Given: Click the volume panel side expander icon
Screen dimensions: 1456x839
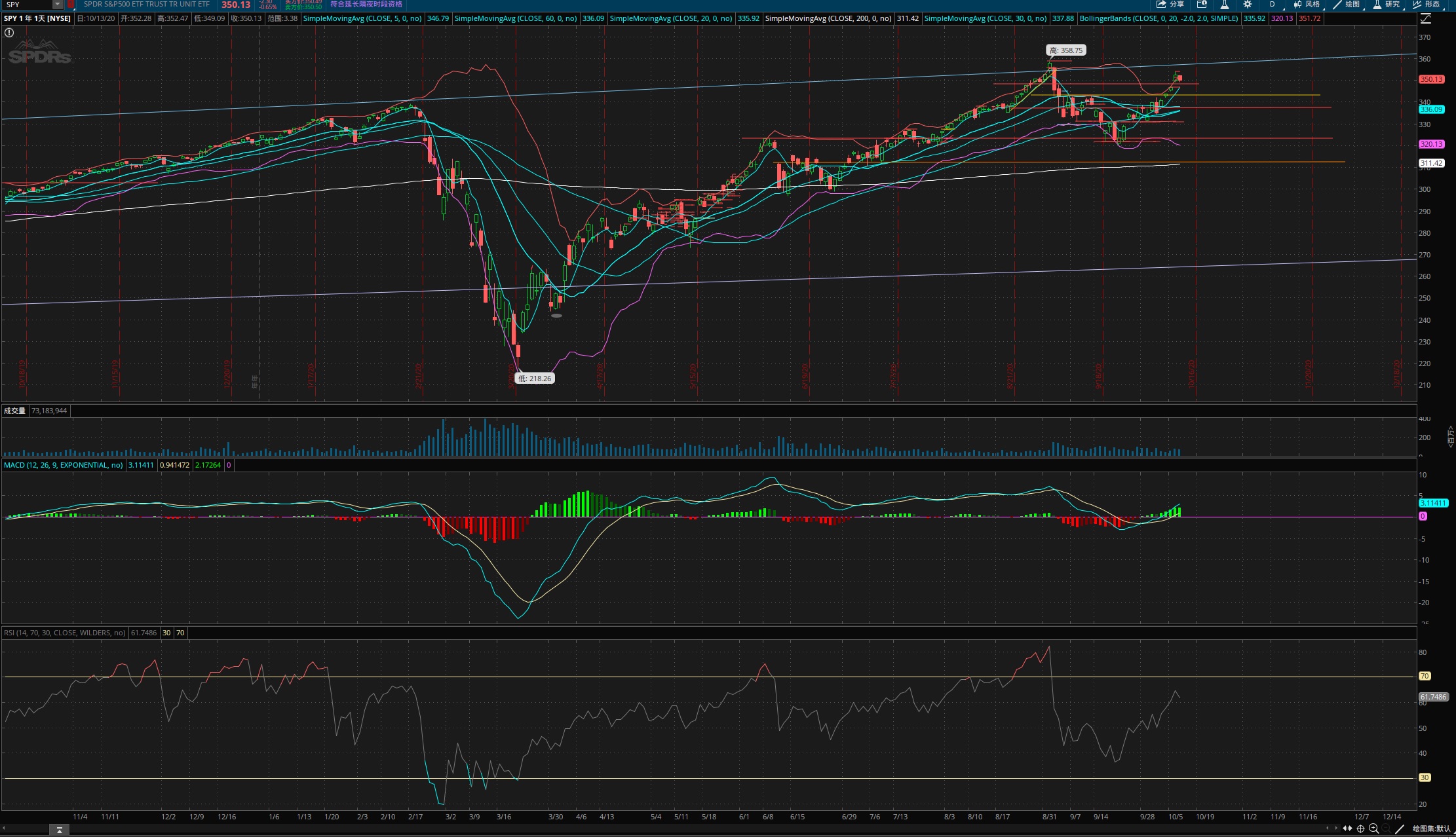Looking at the screenshot, I should tap(1451, 436).
